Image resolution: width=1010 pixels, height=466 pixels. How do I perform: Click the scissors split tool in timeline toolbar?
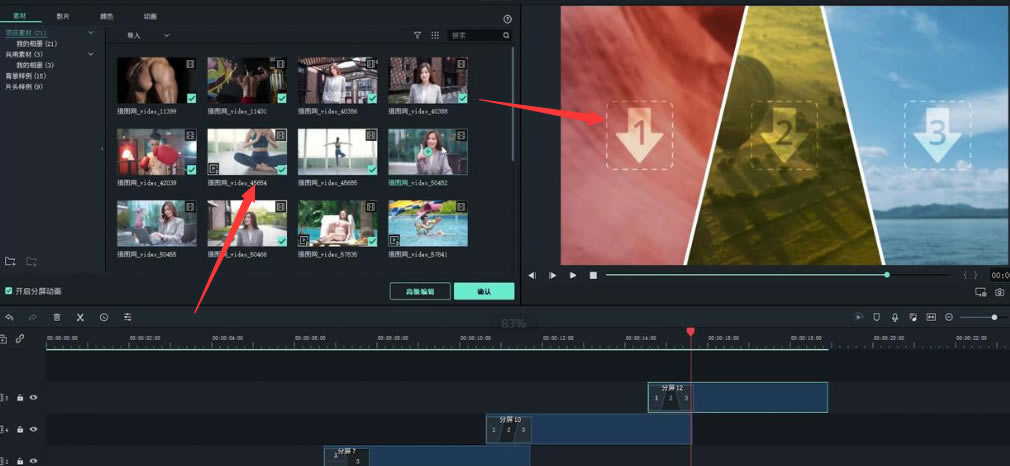point(80,317)
